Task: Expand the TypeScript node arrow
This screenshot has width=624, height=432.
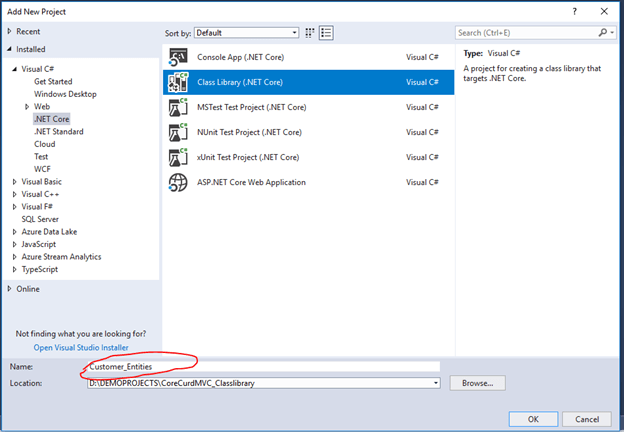Action: click(x=15, y=270)
